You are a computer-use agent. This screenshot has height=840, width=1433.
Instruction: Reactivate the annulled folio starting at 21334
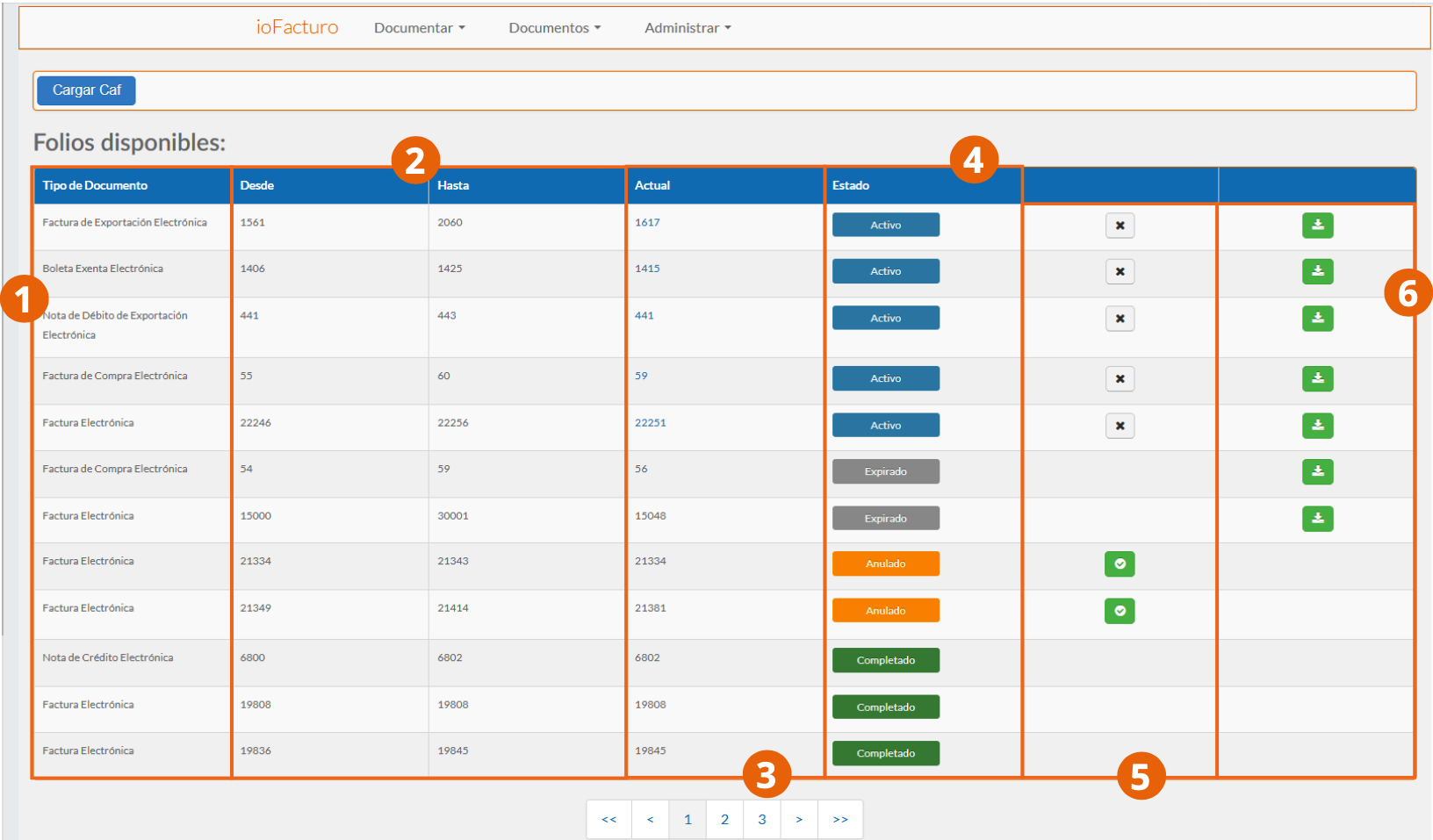(x=1120, y=564)
